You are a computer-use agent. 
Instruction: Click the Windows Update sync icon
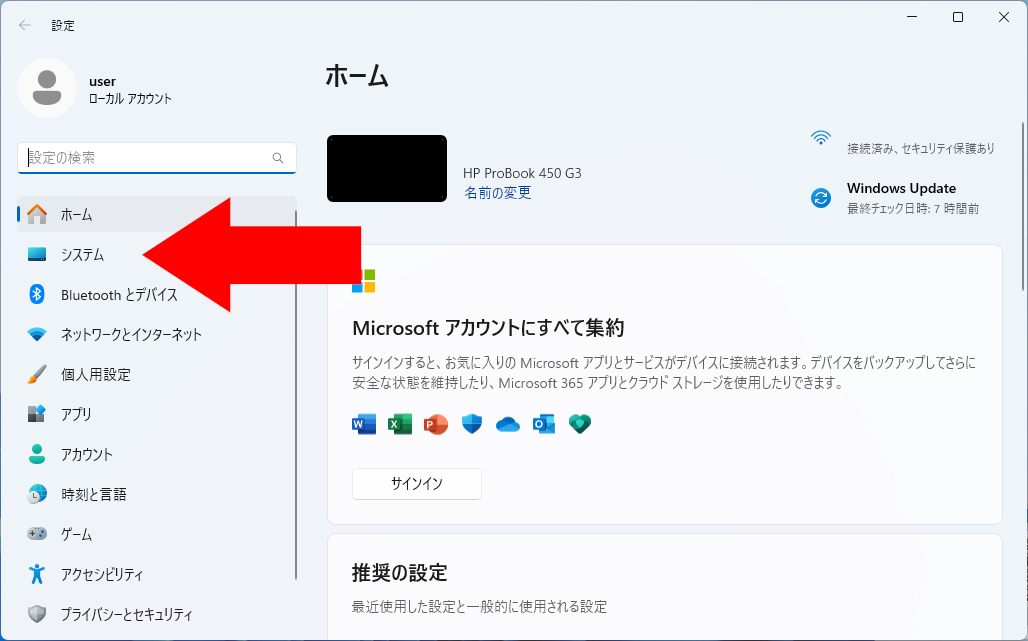pos(821,198)
